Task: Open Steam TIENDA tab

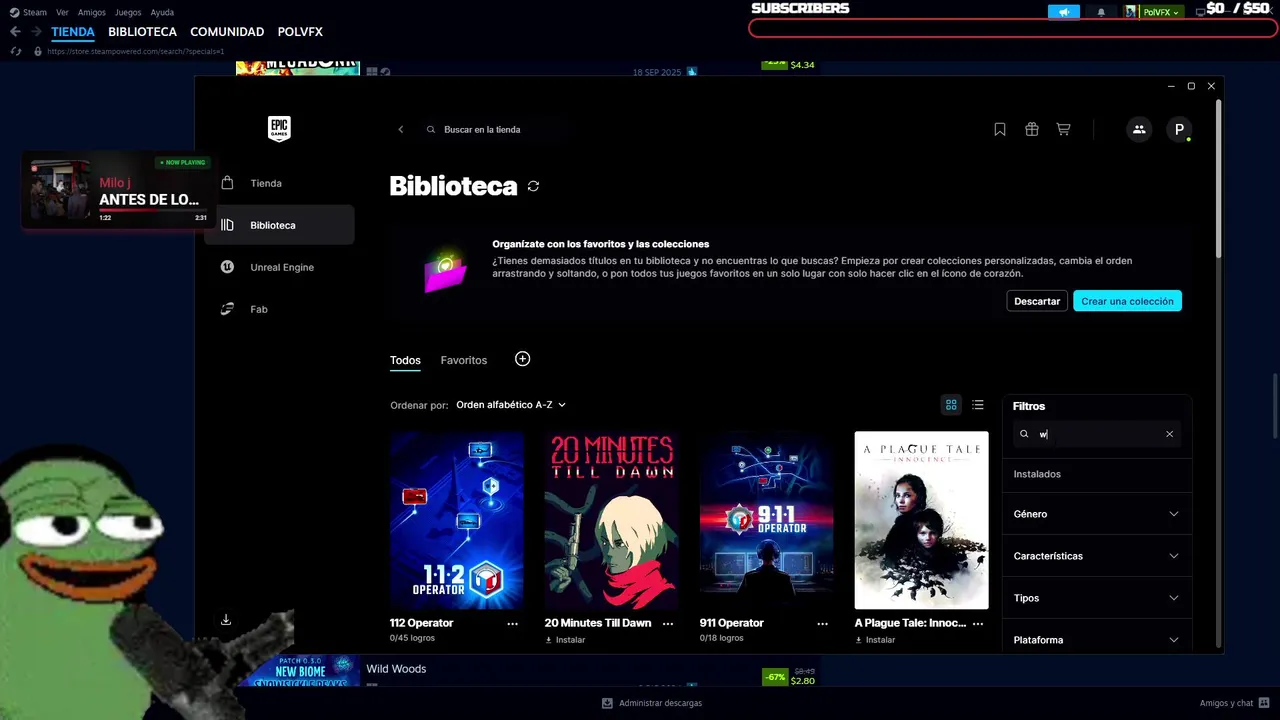Action: click(x=73, y=32)
